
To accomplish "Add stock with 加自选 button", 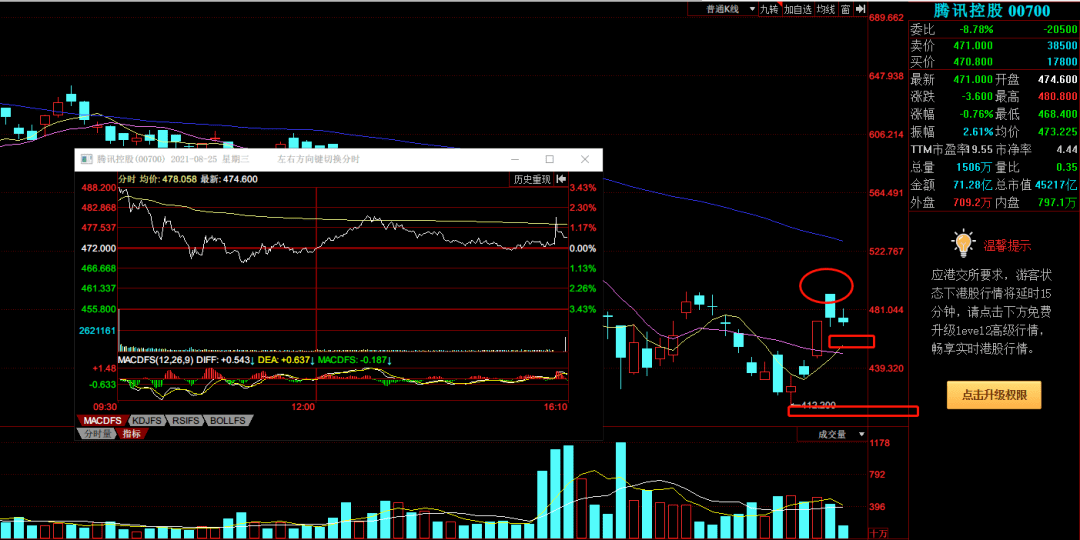I will pos(797,9).
